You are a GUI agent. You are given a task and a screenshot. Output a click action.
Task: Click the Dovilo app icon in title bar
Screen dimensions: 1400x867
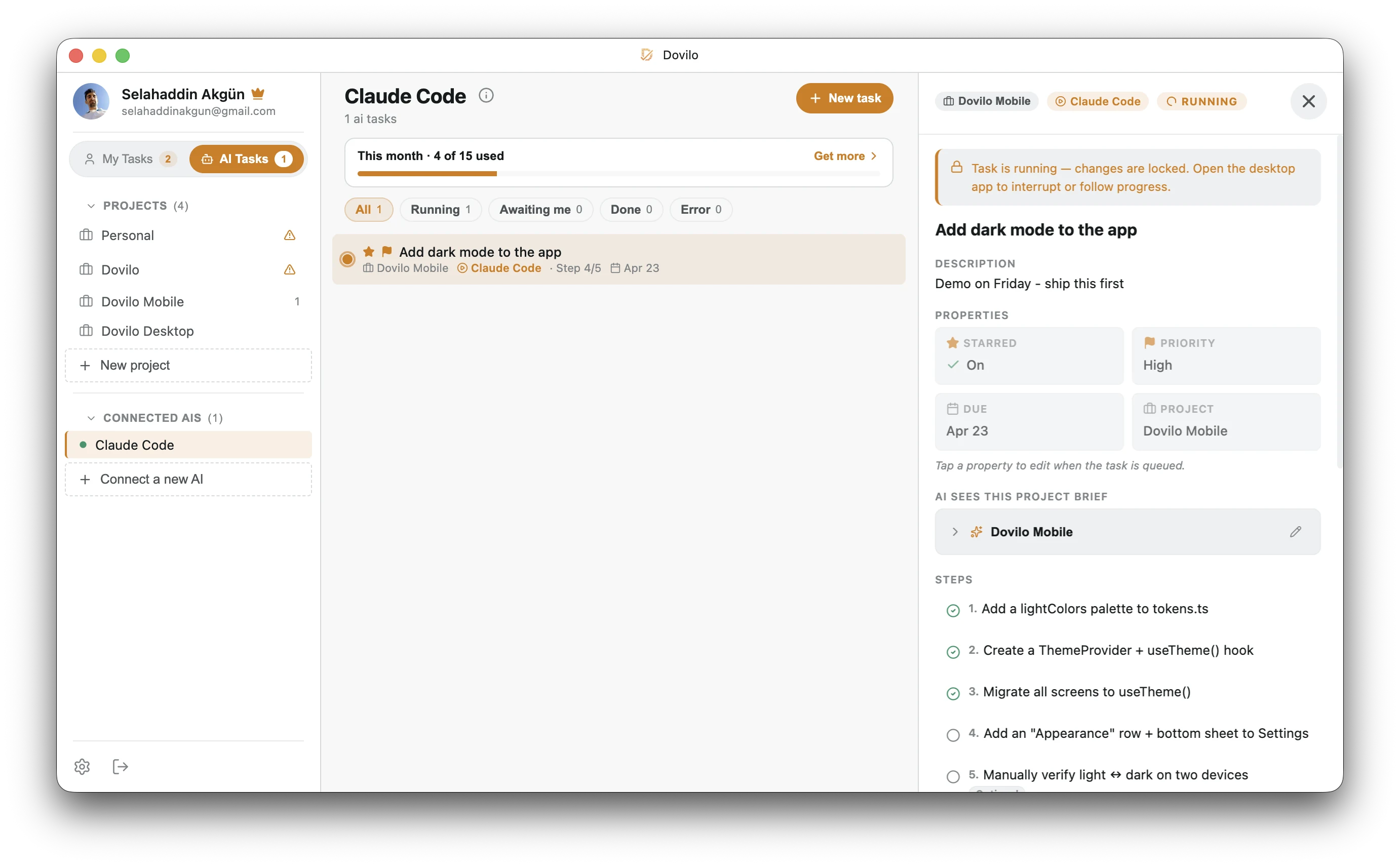[647, 55]
